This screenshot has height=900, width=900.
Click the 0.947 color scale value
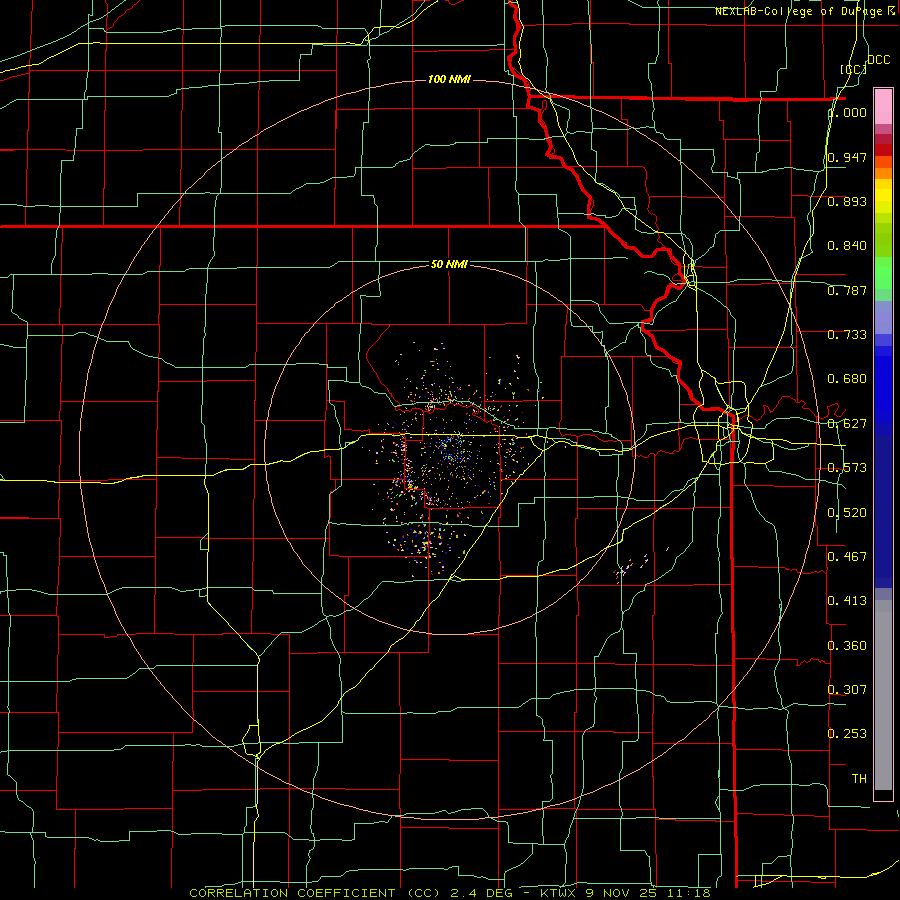847,157
